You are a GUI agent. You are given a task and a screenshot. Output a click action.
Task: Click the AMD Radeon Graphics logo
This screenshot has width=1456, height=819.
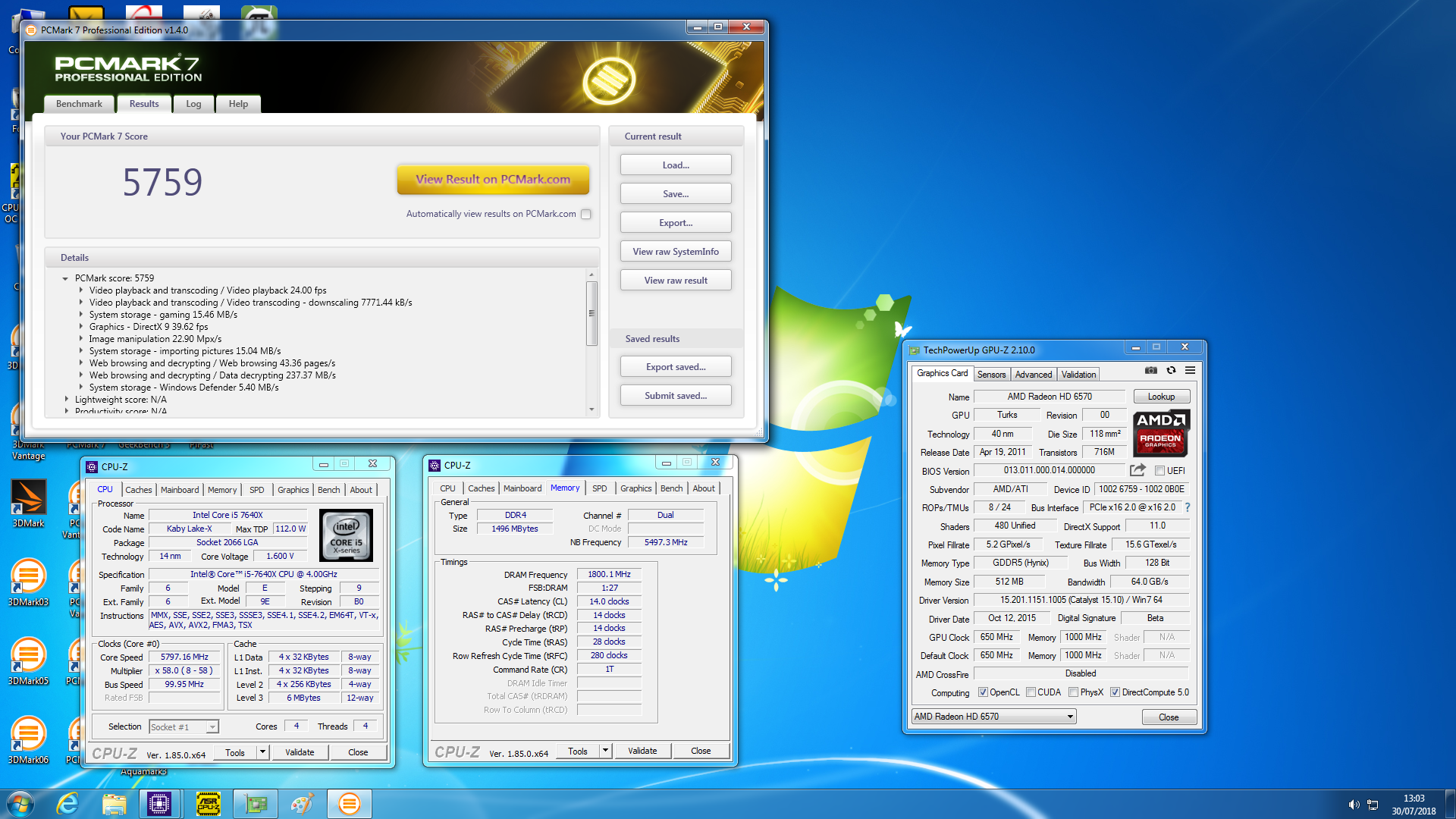(1161, 433)
